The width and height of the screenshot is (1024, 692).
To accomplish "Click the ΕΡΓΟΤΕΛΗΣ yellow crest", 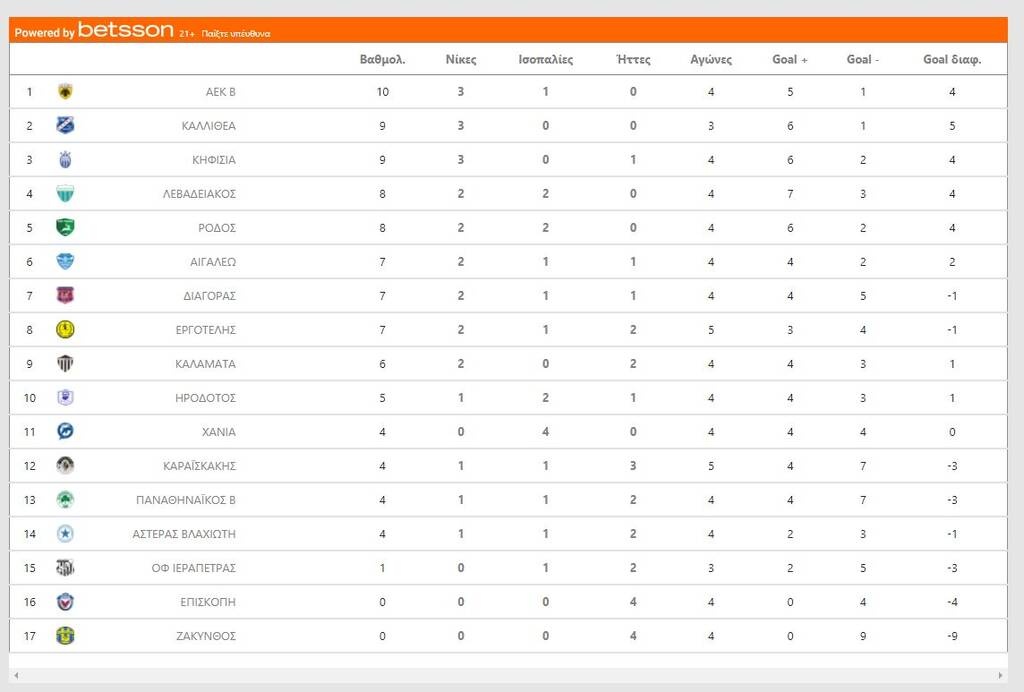I will point(65,329).
